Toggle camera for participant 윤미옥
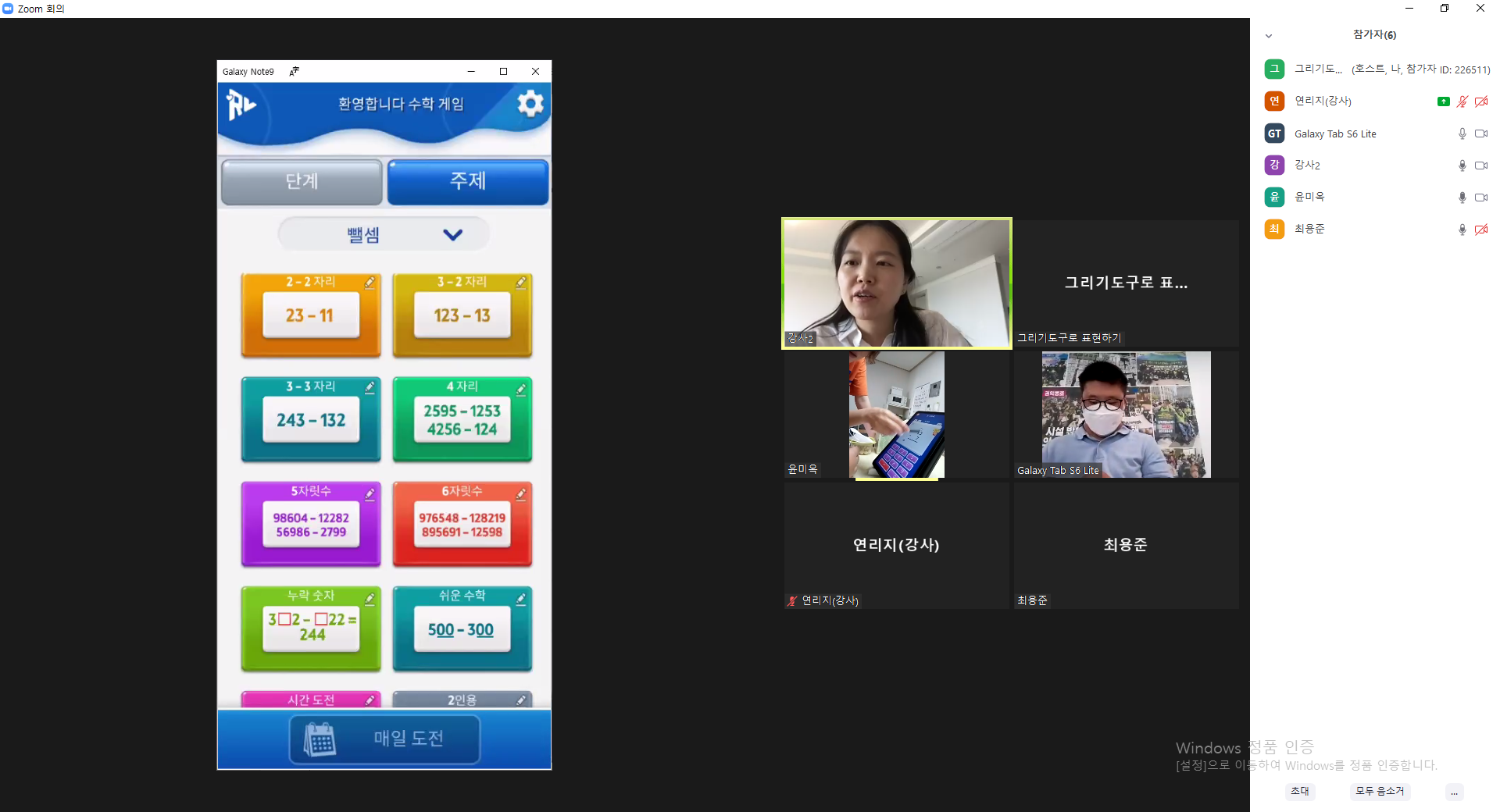This screenshot has height=812, width=1500. (x=1481, y=198)
